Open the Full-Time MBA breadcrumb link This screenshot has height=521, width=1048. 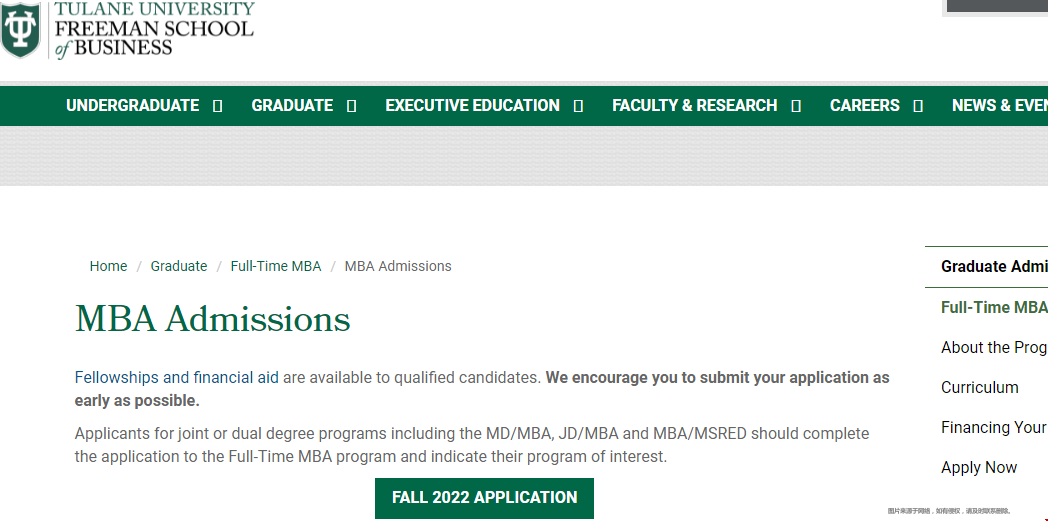tap(276, 266)
